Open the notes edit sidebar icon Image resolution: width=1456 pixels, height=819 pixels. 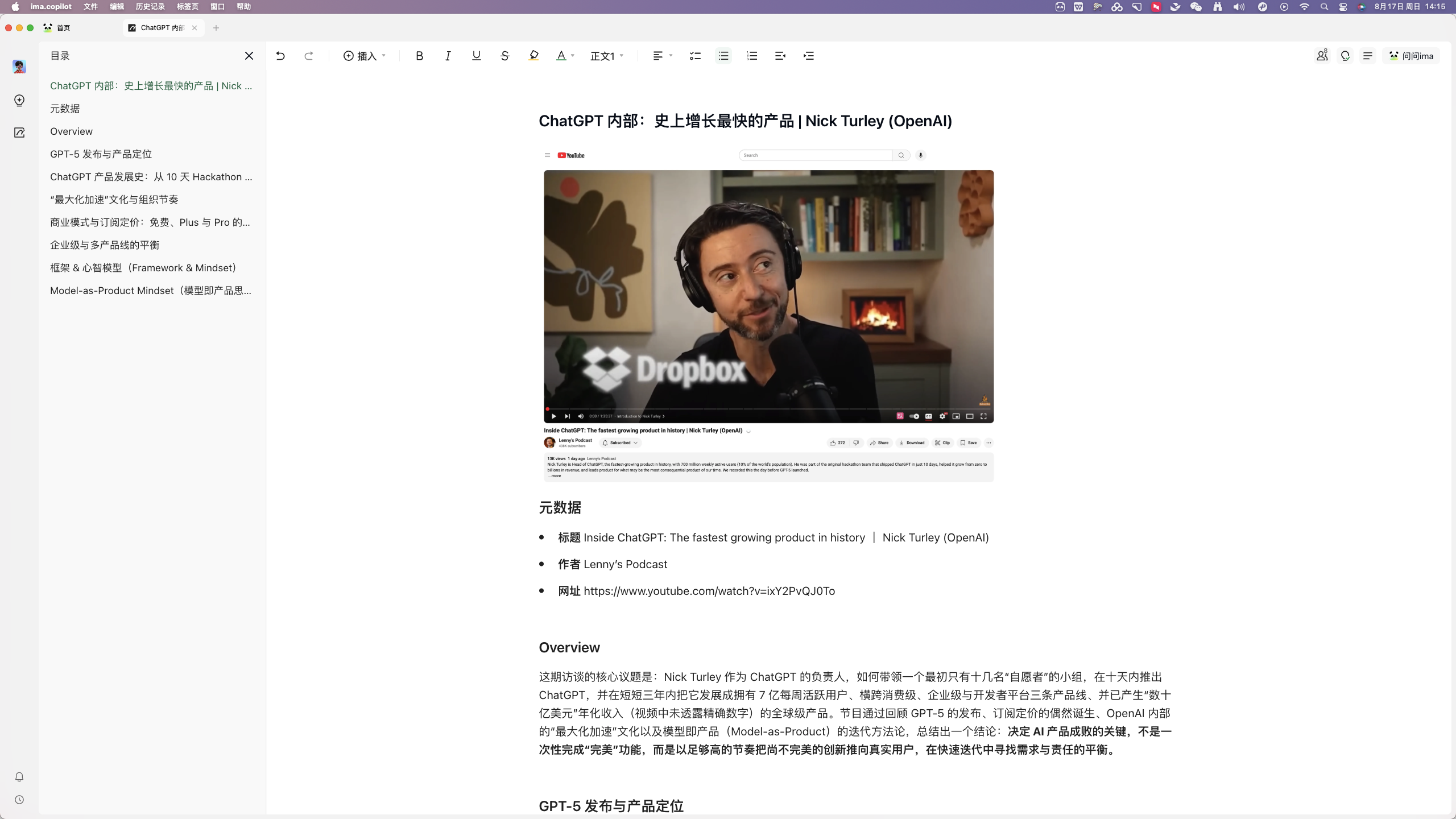(x=19, y=133)
